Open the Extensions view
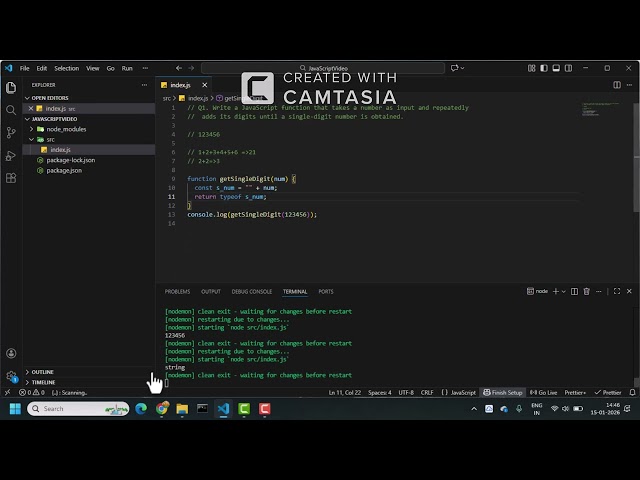The image size is (640, 480). [11, 178]
